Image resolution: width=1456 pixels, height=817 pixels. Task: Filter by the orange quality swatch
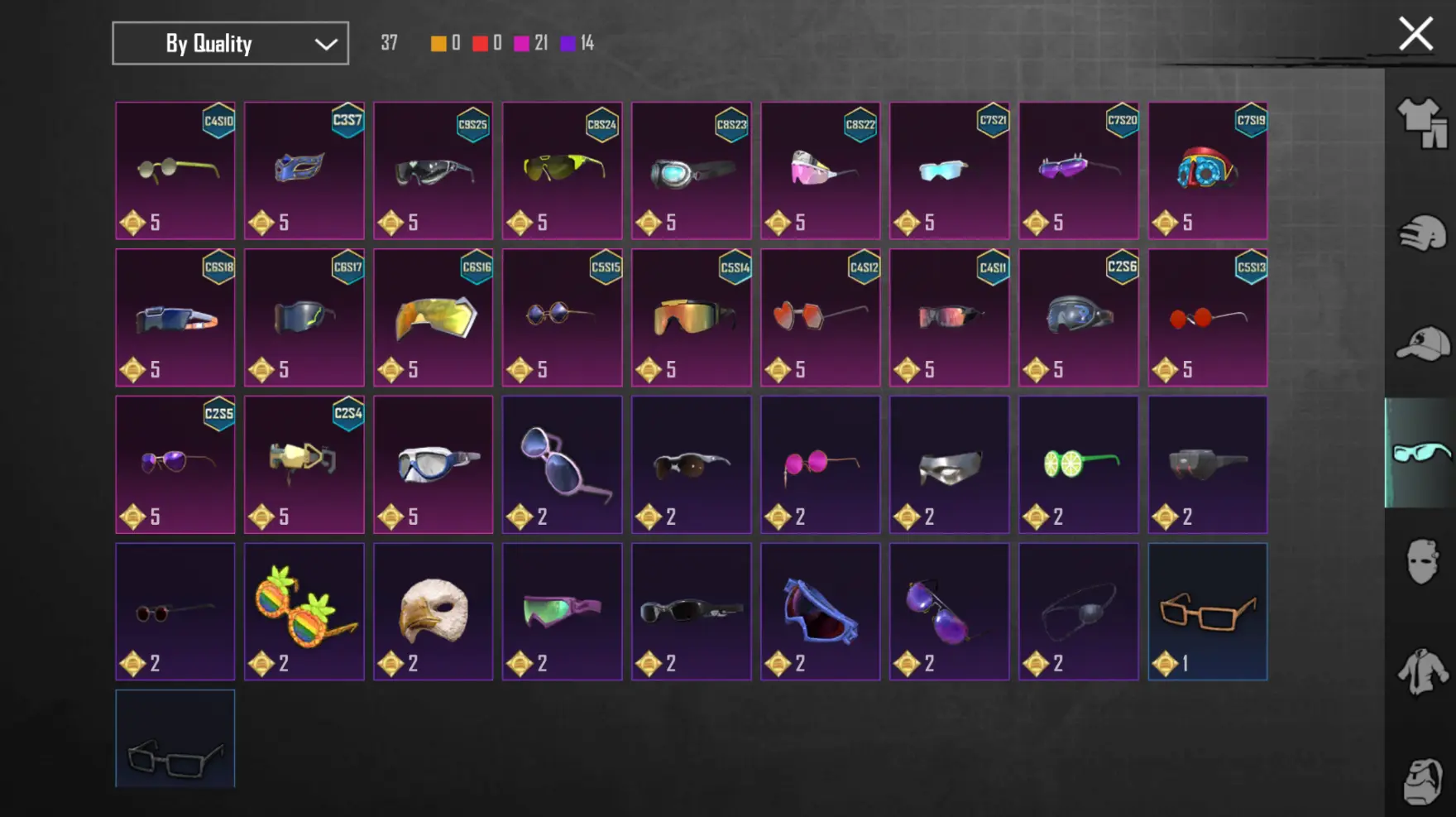point(438,43)
